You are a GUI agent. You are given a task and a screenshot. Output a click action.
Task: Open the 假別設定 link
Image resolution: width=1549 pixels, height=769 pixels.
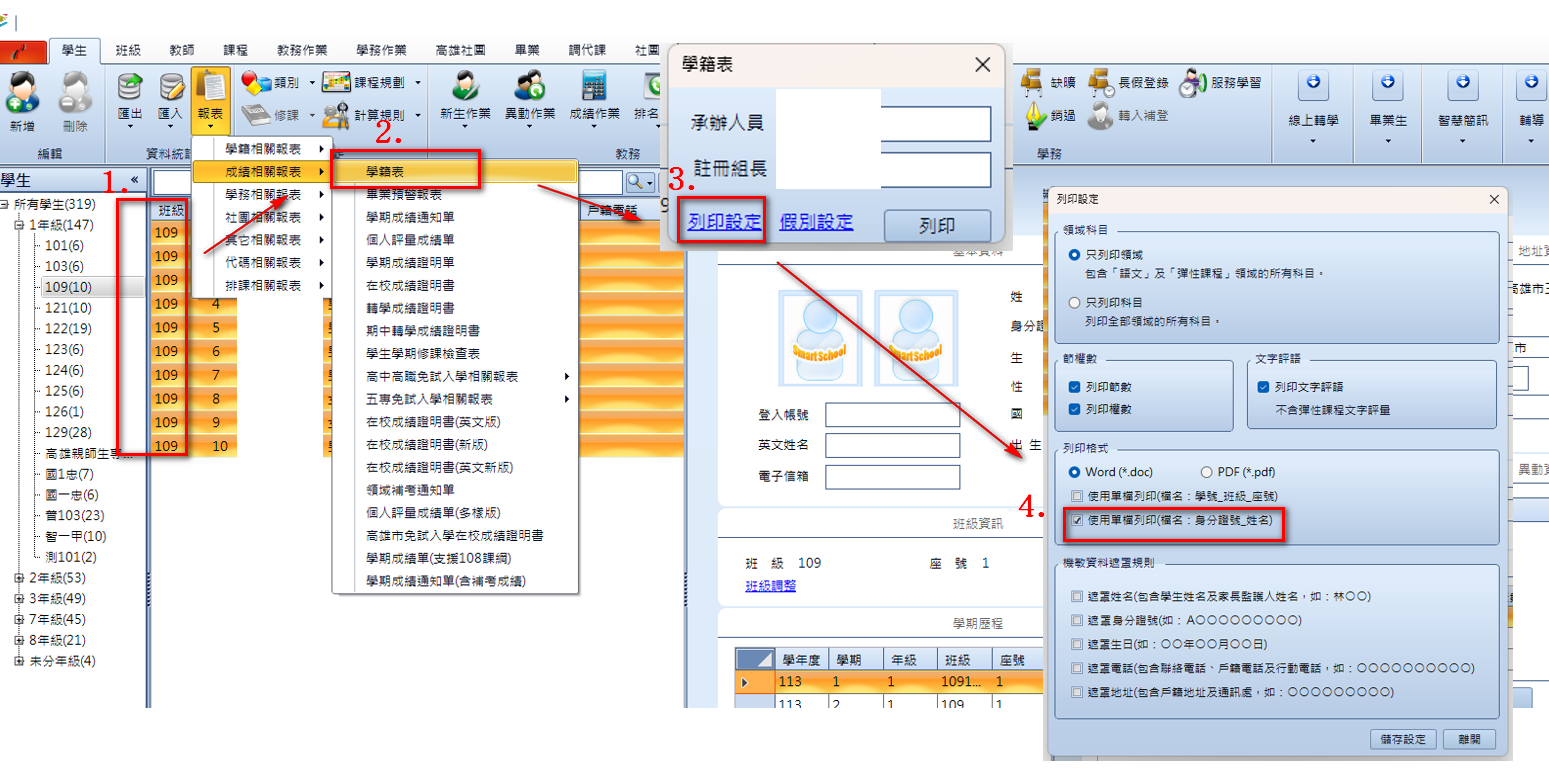coord(817,222)
